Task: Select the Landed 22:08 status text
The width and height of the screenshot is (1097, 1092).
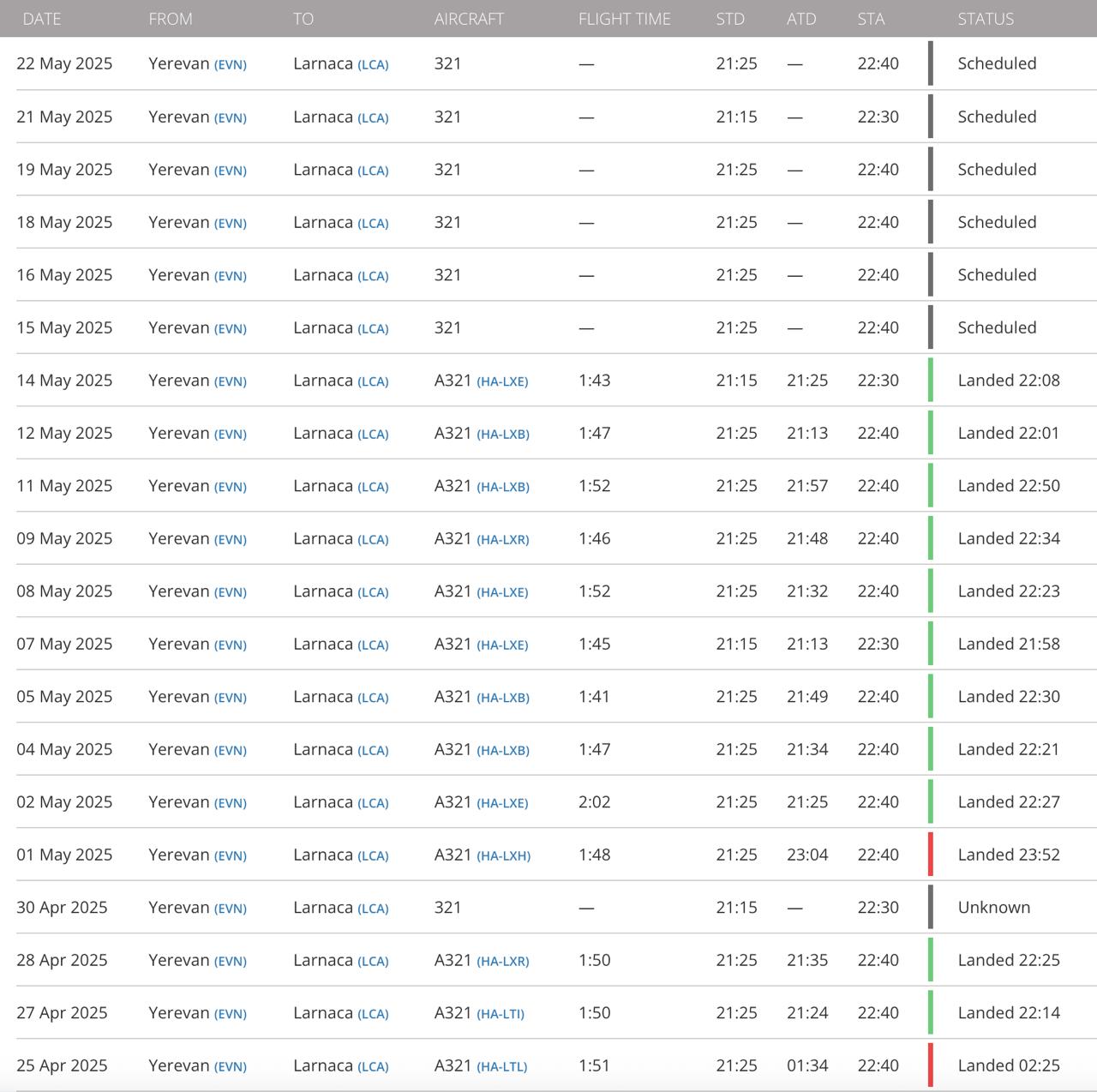Action: 1009,380
